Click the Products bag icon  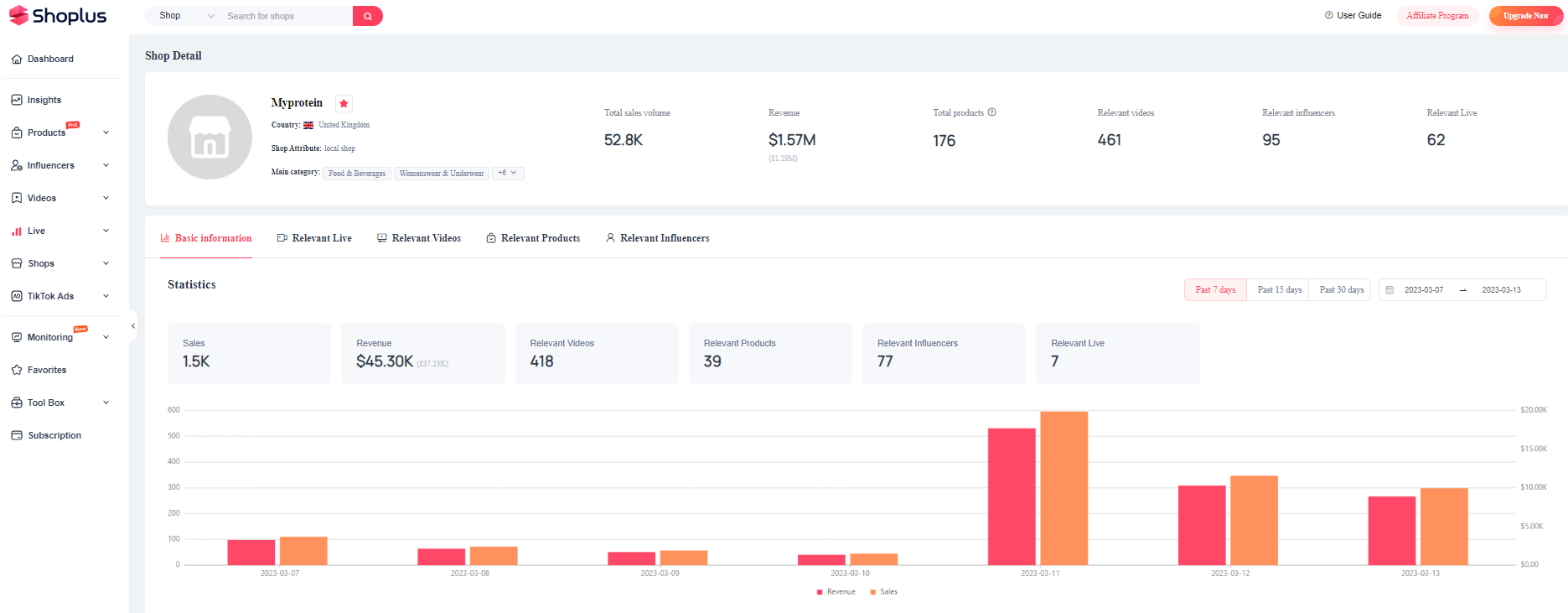click(x=17, y=132)
